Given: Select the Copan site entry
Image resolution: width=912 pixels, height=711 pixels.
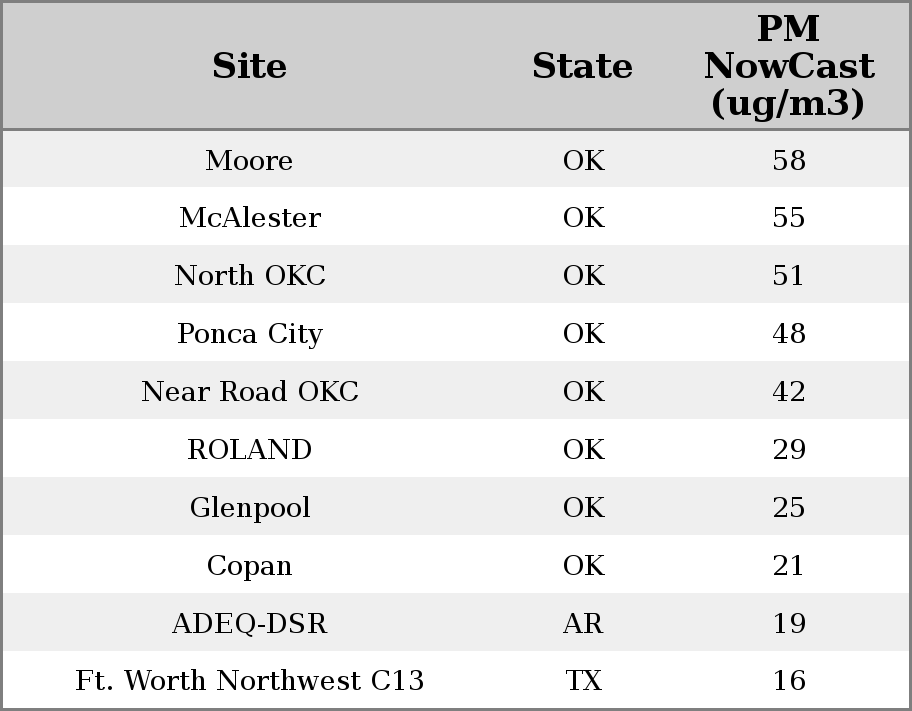Looking at the screenshot, I should 249,566.
